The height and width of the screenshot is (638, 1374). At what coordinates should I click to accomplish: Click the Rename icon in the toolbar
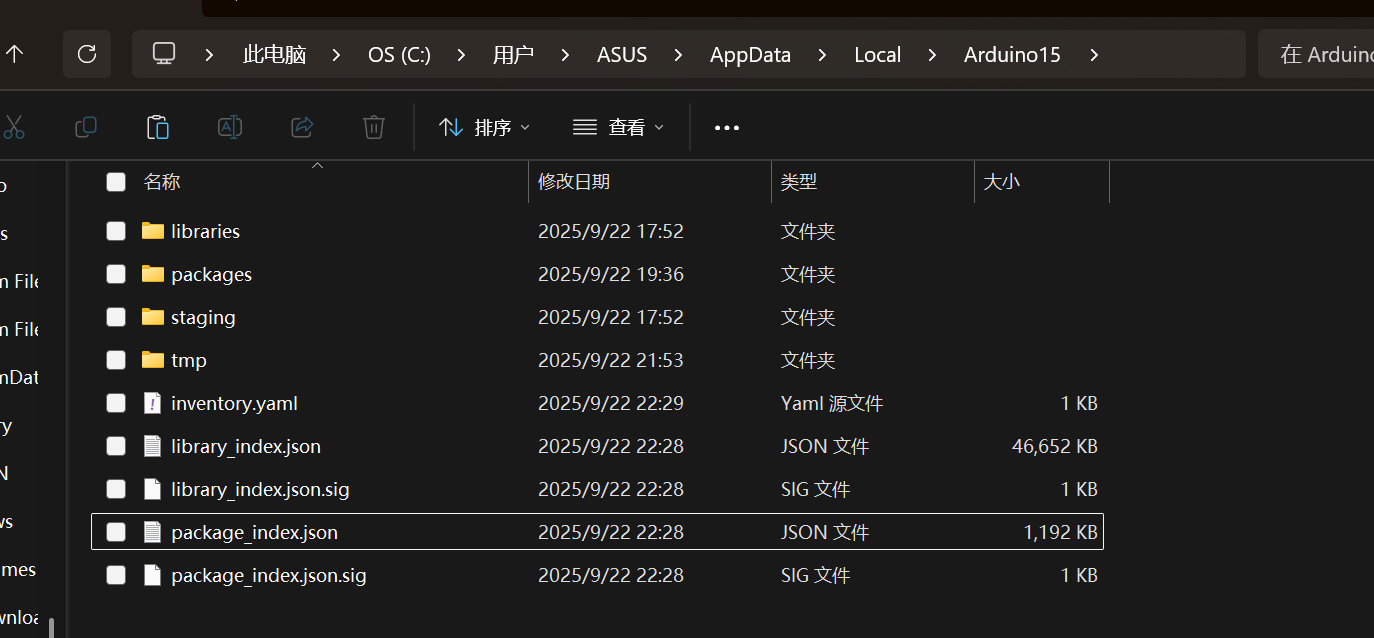[x=230, y=127]
